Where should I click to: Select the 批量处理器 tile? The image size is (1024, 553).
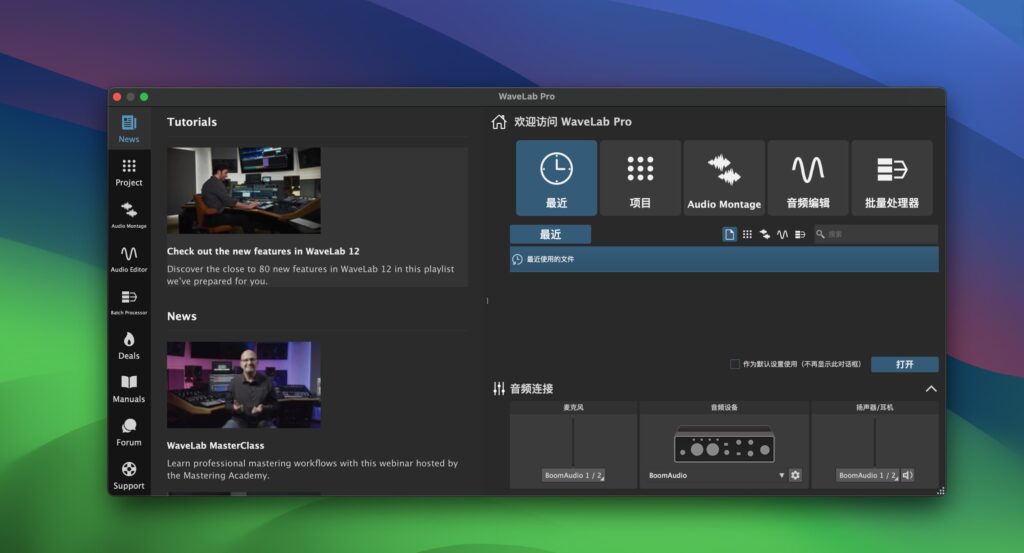[891, 178]
